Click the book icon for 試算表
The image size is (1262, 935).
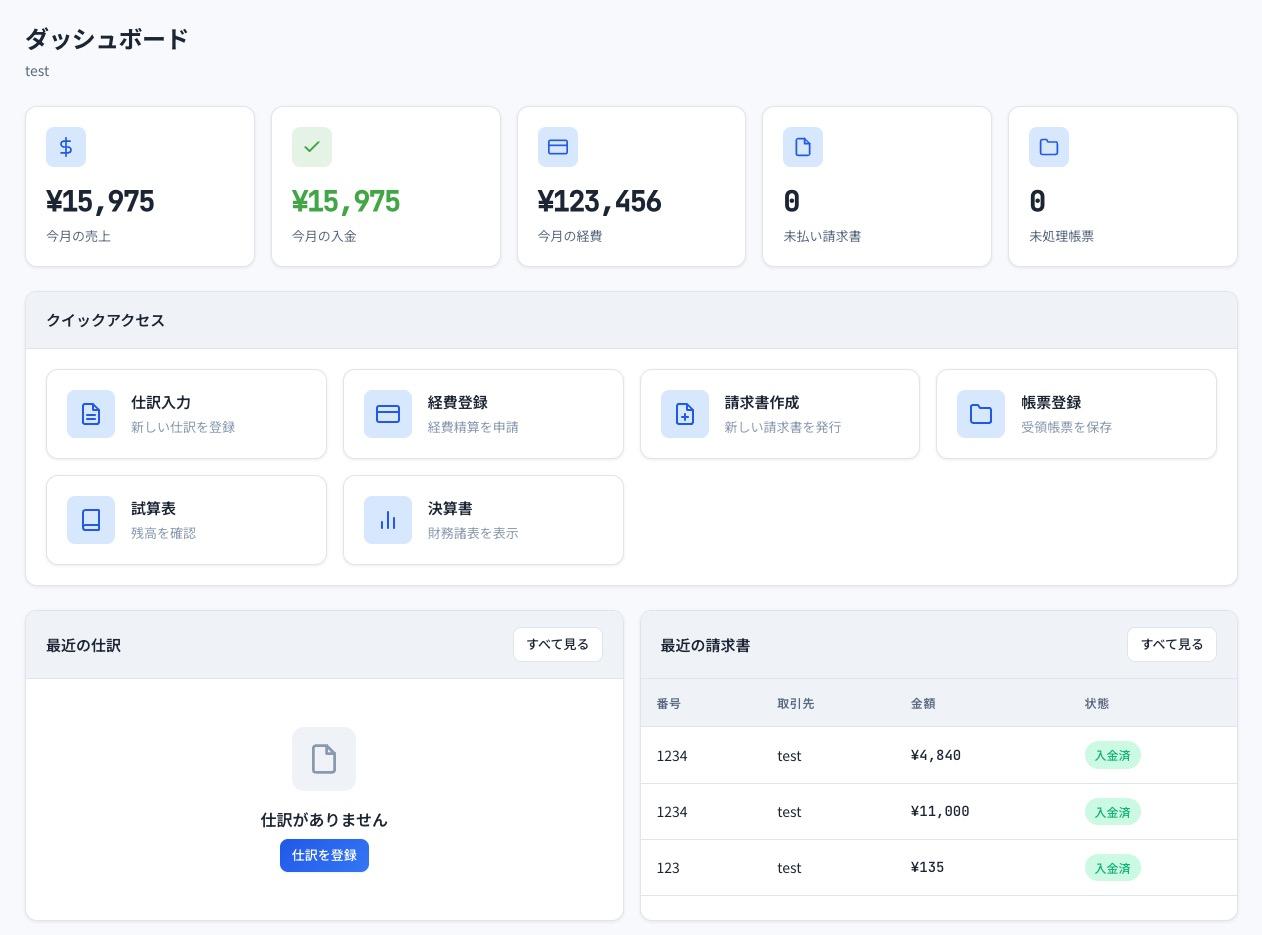tap(91, 520)
